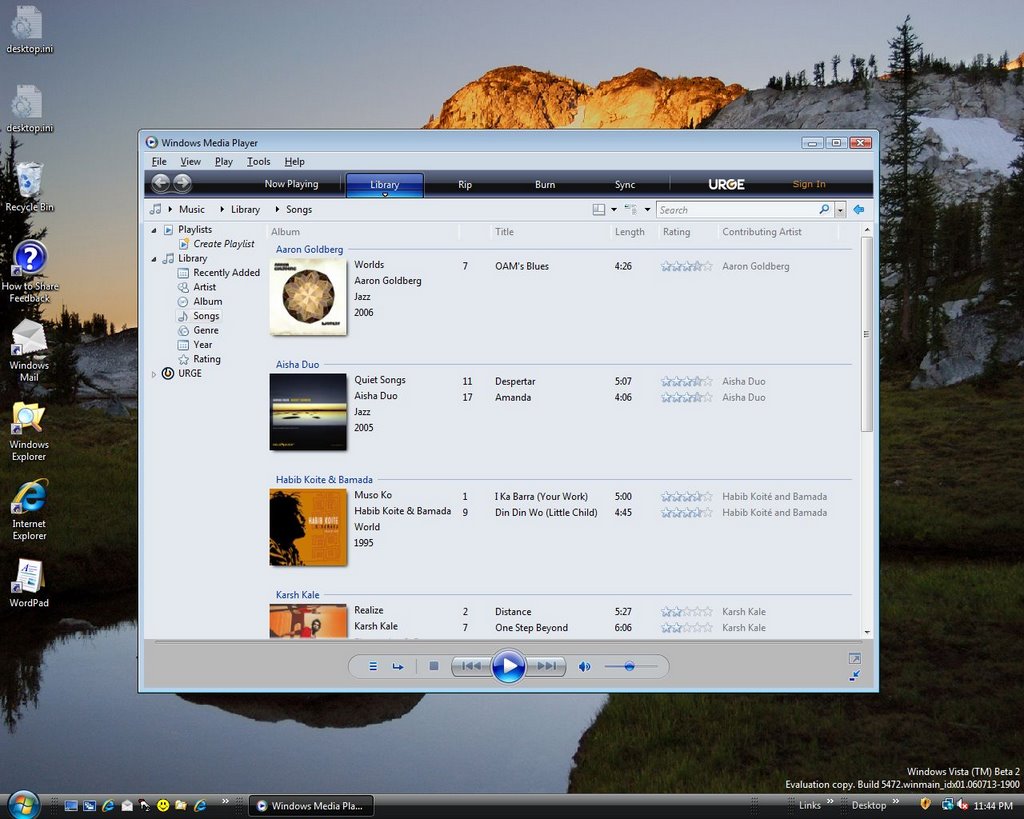Open the Music breadcrumb arrow

[x=170, y=209]
